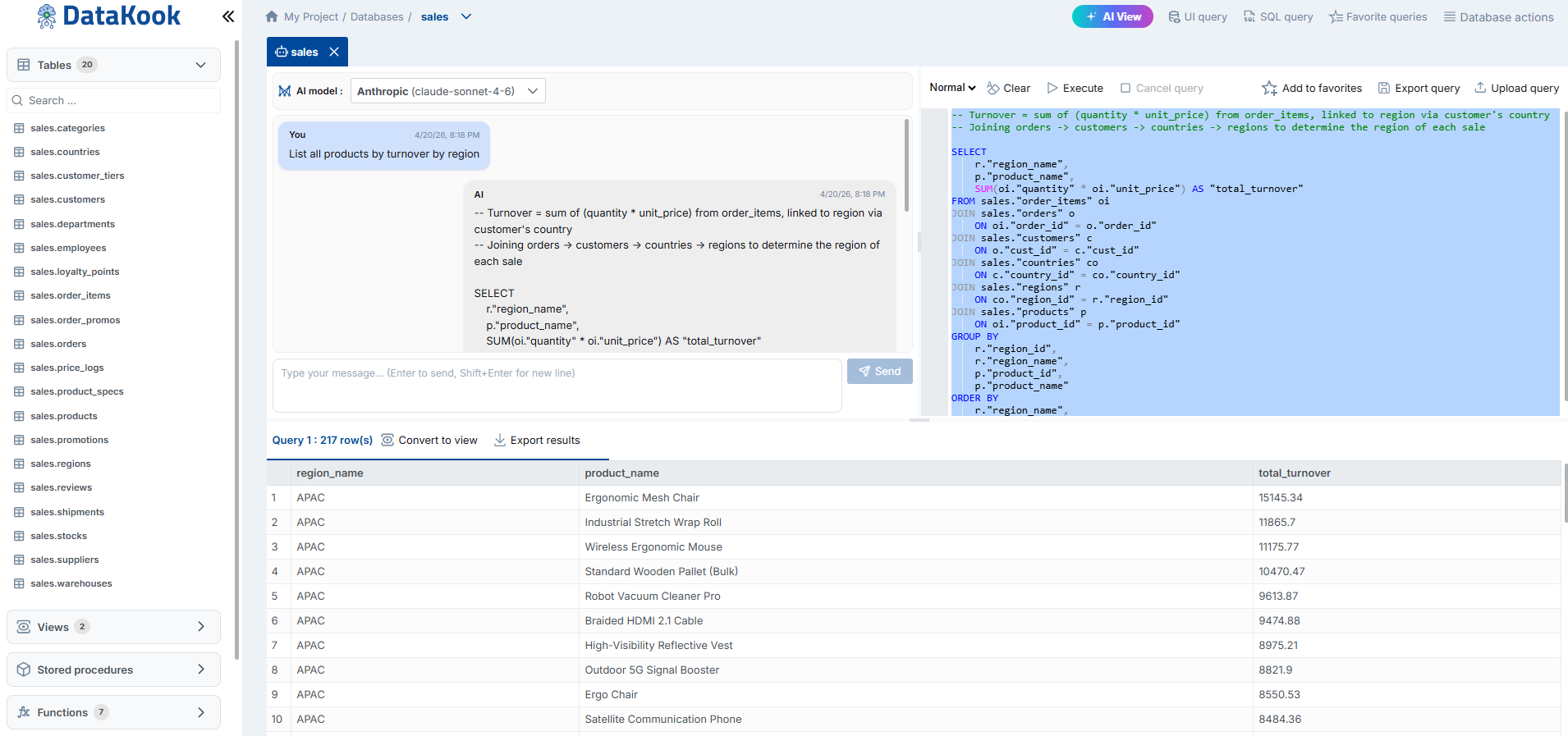Viewport: 1568px width, 736px height.
Task: Send the chat message
Action: pos(880,372)
